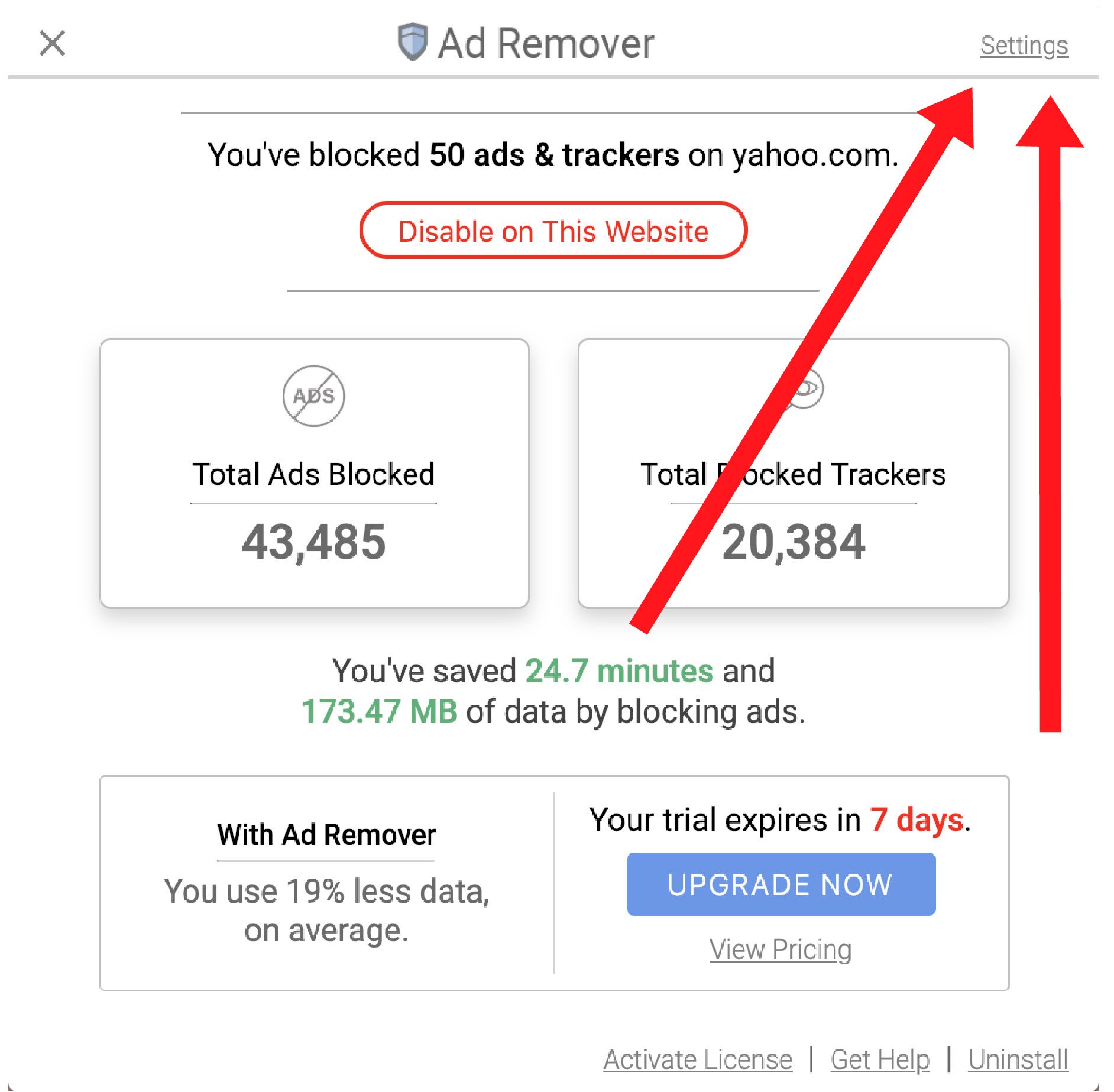Click the trial expires in 7 days text
1114x1092 pixels.
781,820
